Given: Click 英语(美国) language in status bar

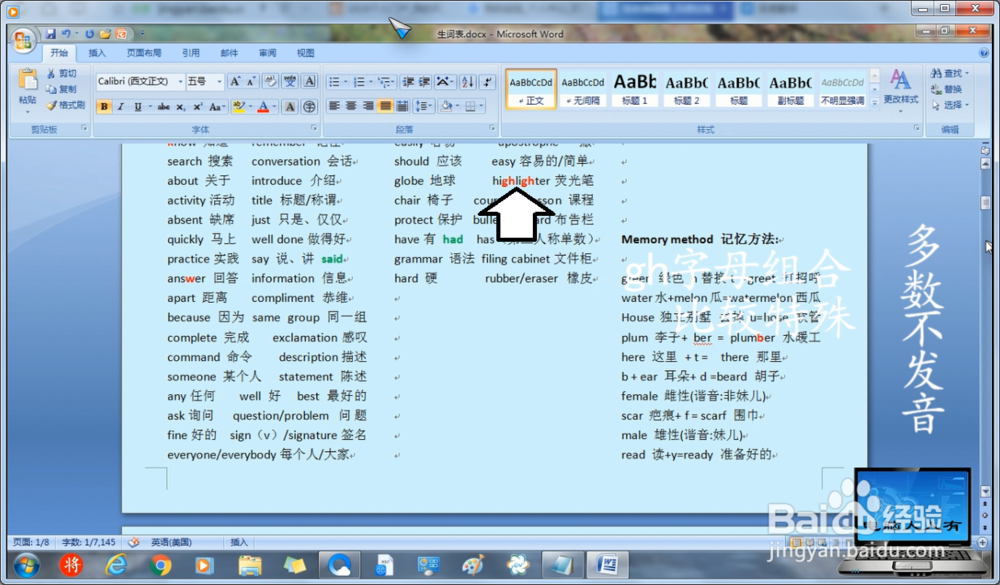Looking at the screenshot, I should (x=171, y=542).
